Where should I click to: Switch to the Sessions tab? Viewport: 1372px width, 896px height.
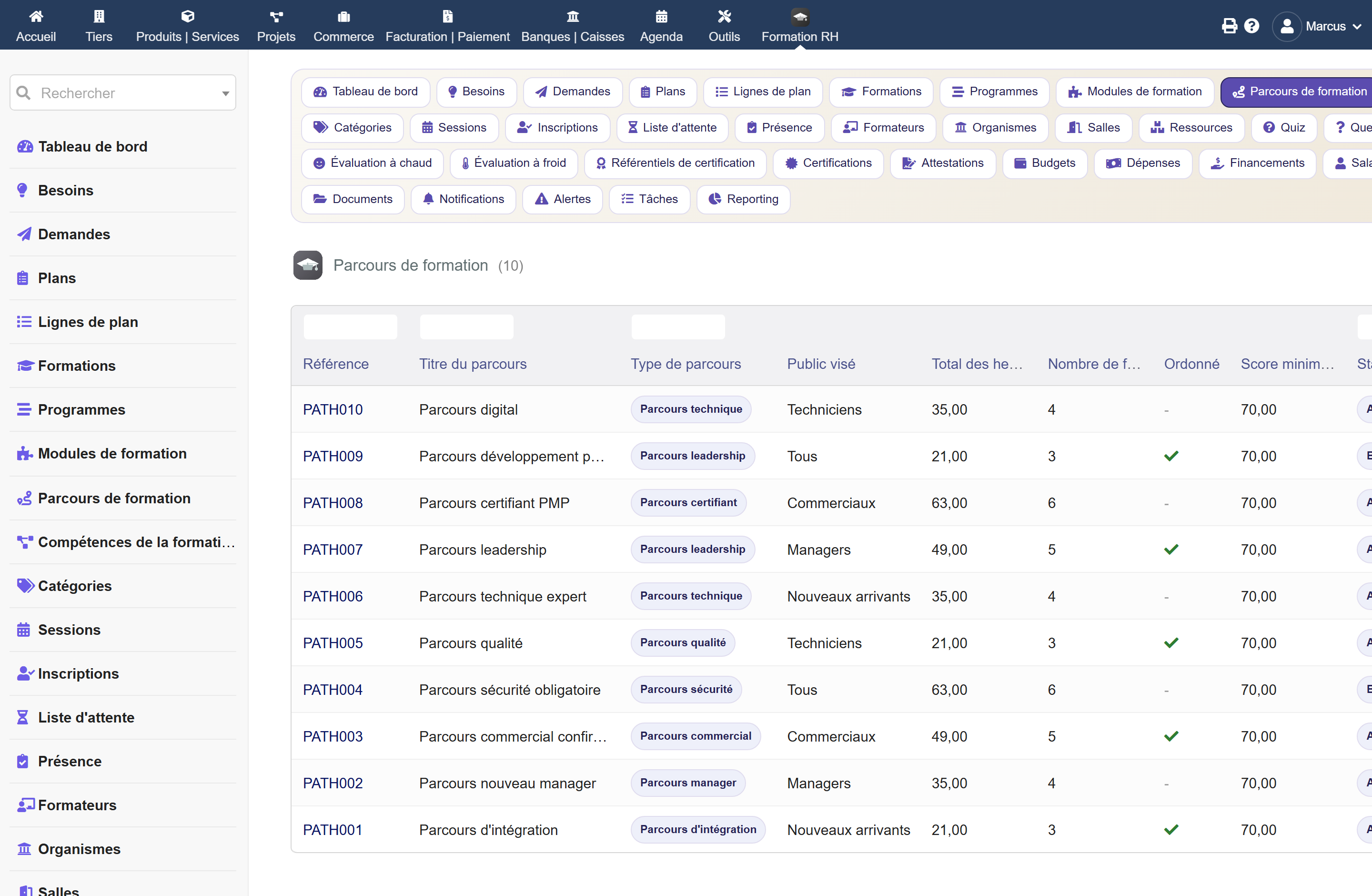[x=454, y=127]
